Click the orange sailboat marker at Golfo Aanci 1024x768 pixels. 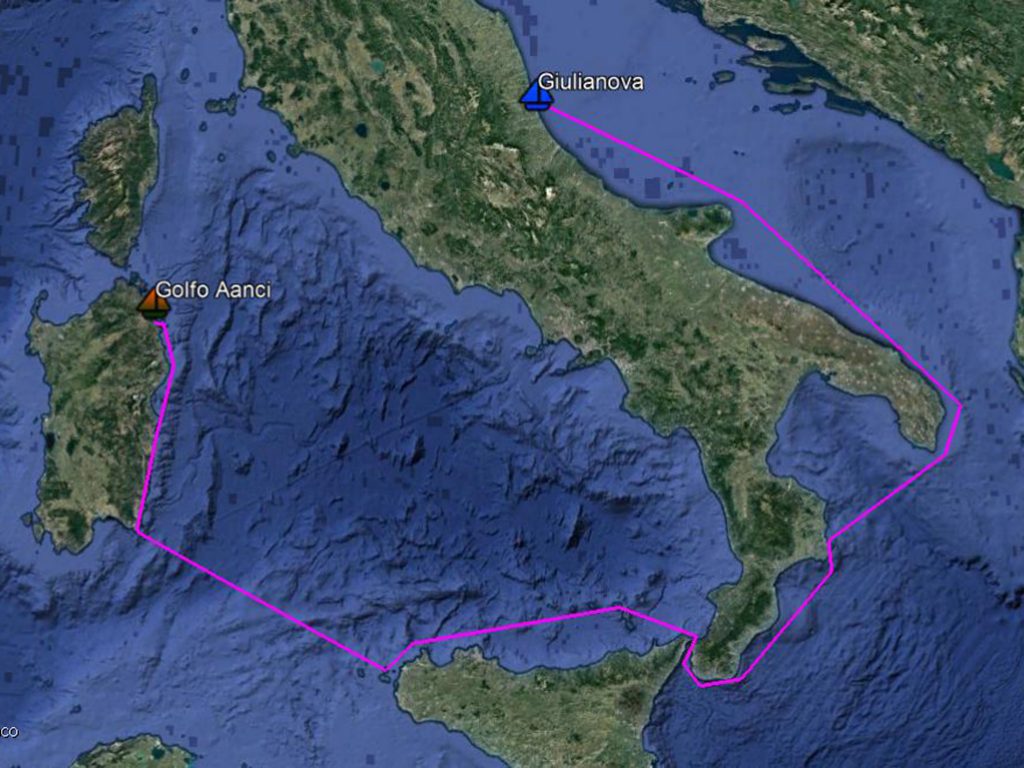pyautogui.click(x=153, y=304)
